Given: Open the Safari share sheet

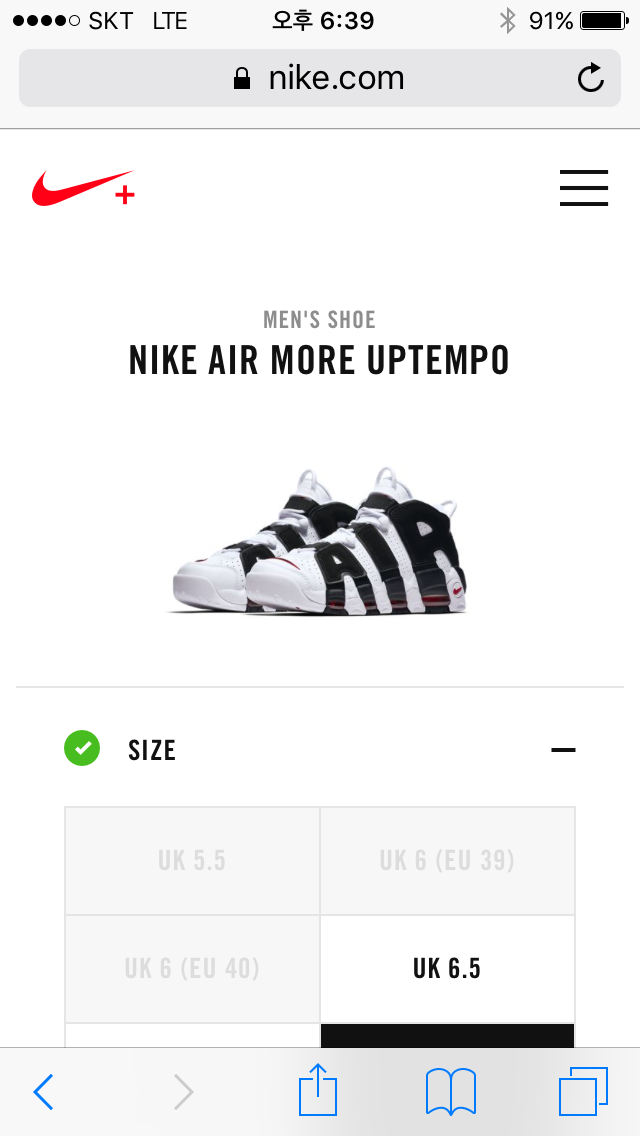Looking at the screenshot, I should (318, 1089).
